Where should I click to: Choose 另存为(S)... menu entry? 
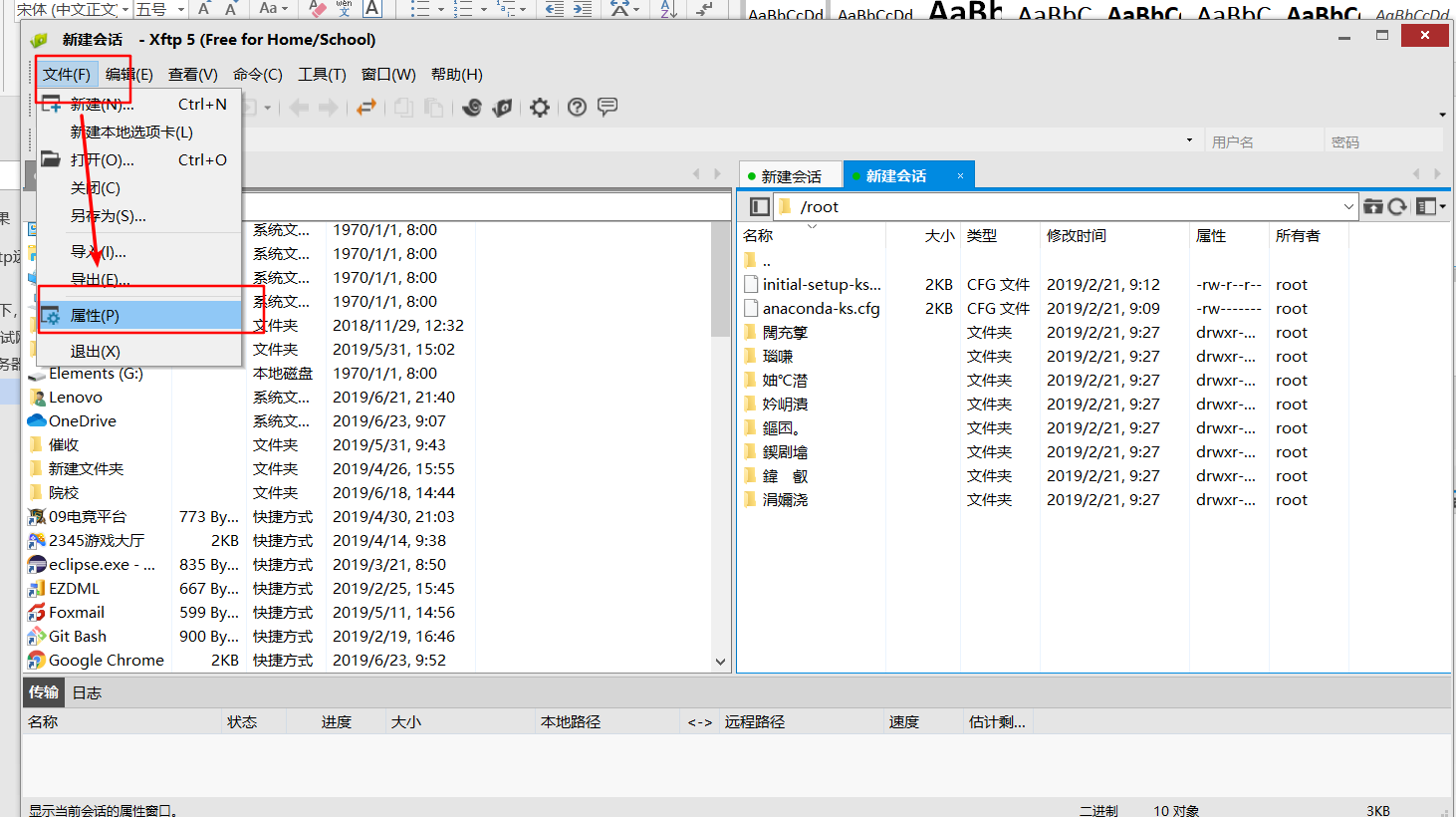click(139, 215)
